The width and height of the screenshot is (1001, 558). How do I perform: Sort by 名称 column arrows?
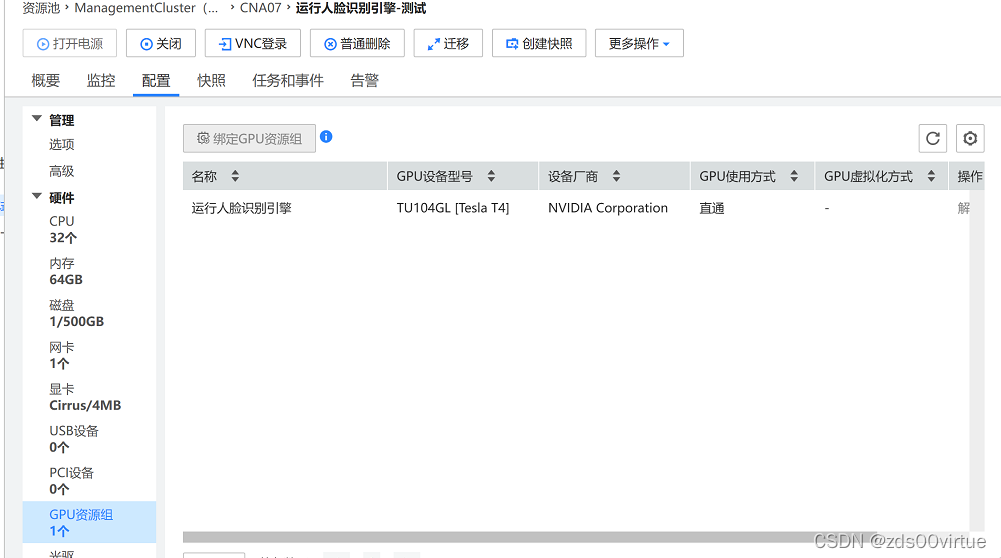pos(235,176)
